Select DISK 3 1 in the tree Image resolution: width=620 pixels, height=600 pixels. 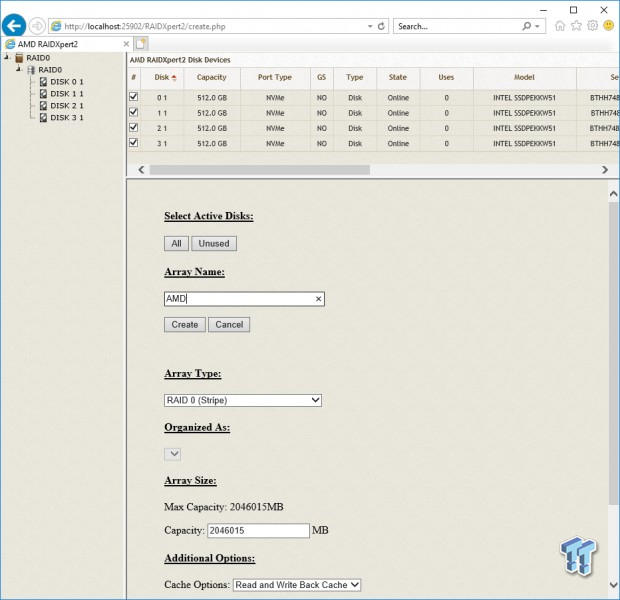point(66,117)
